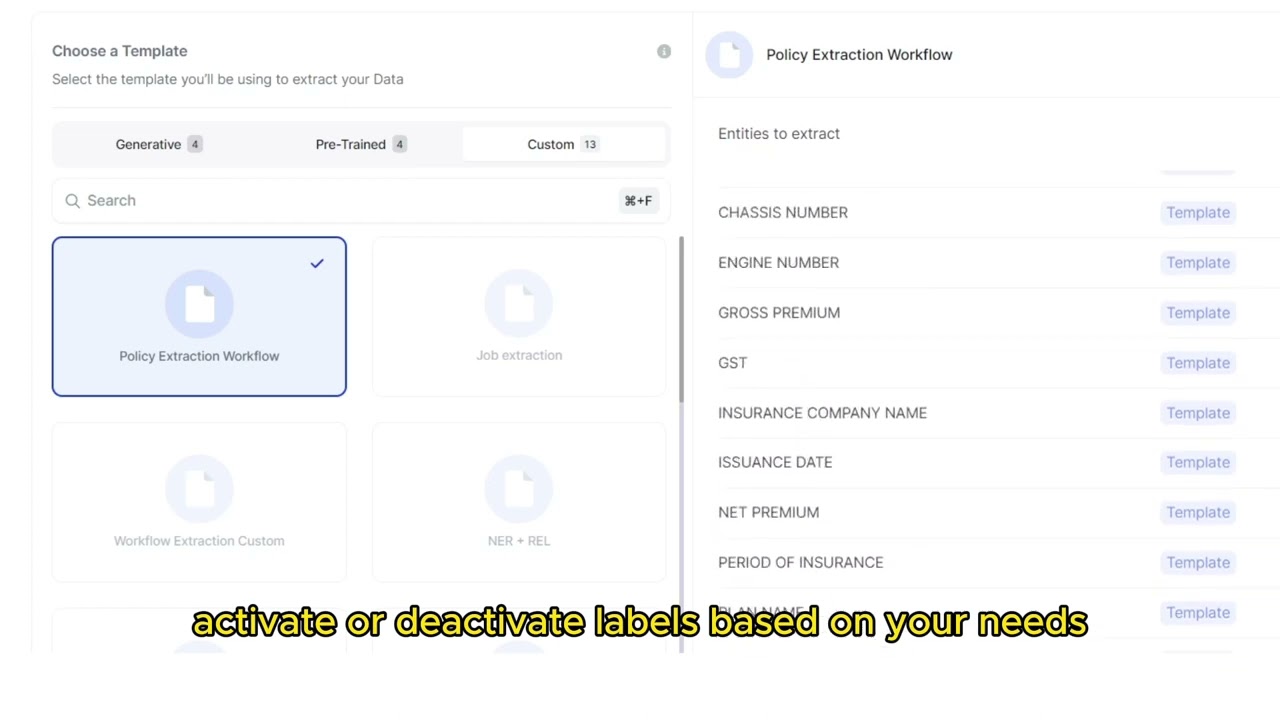This screenshot has height=720, width=1280.
Task: Click the template list scrollbar
Action: 682,320
